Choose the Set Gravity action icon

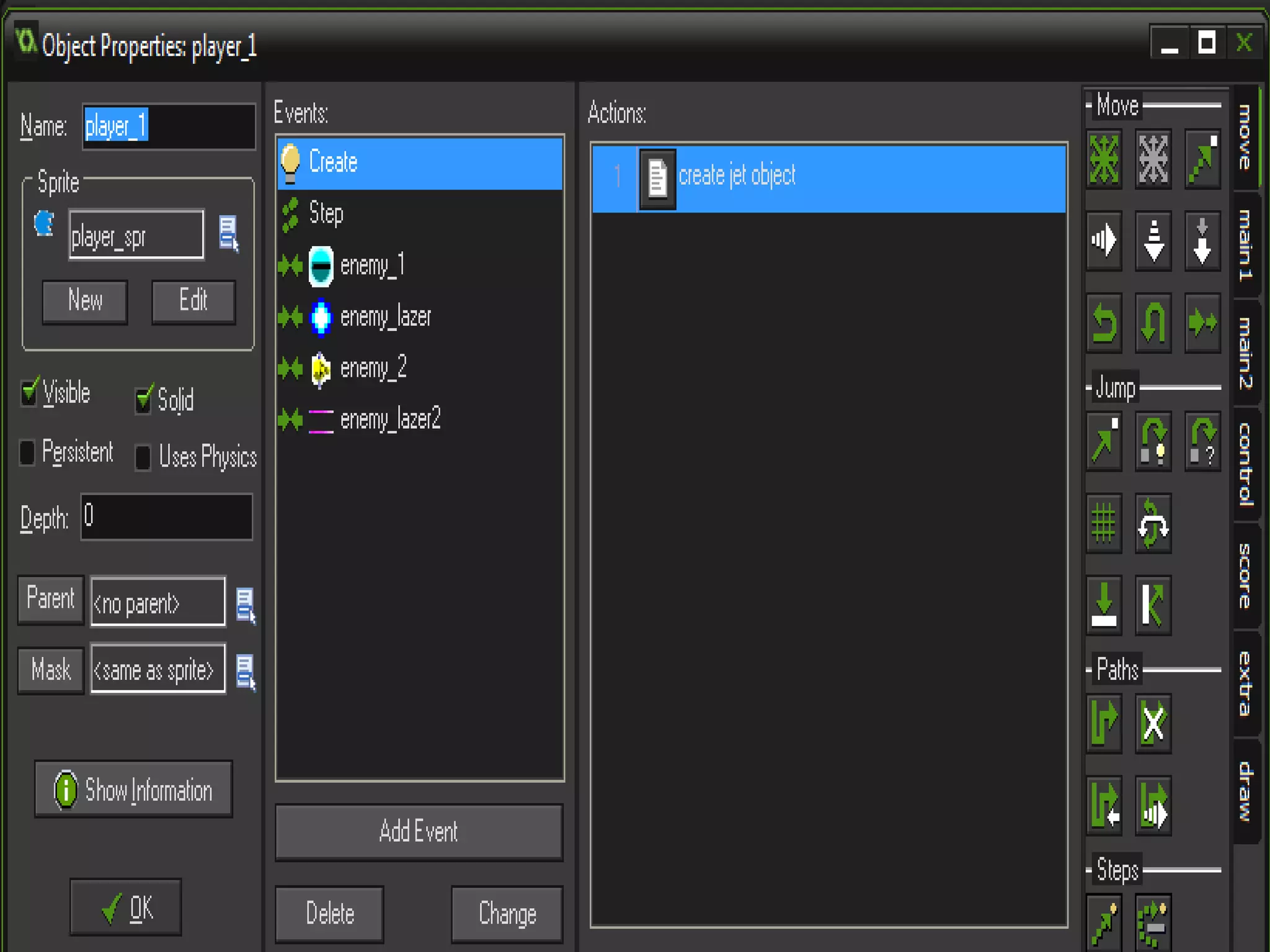click(1202, 240)
